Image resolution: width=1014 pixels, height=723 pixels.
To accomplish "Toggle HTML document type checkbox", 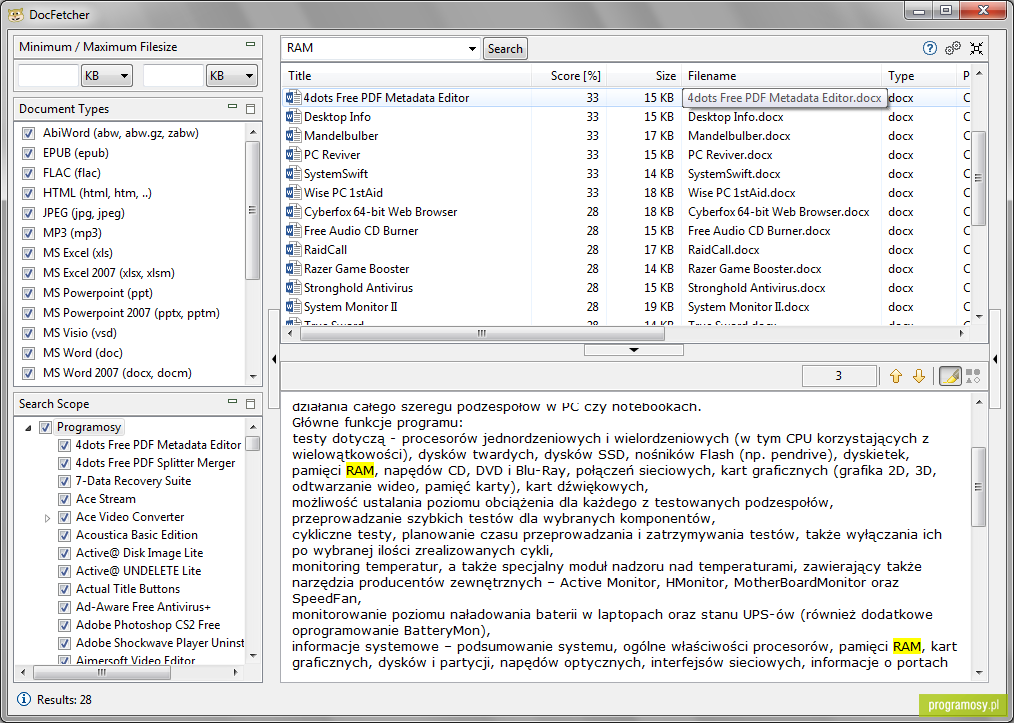I will (28, 193).
